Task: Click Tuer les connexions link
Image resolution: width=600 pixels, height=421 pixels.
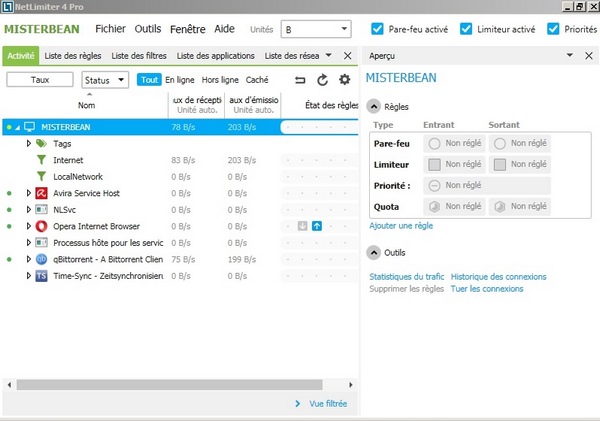Action: [487, 289]
